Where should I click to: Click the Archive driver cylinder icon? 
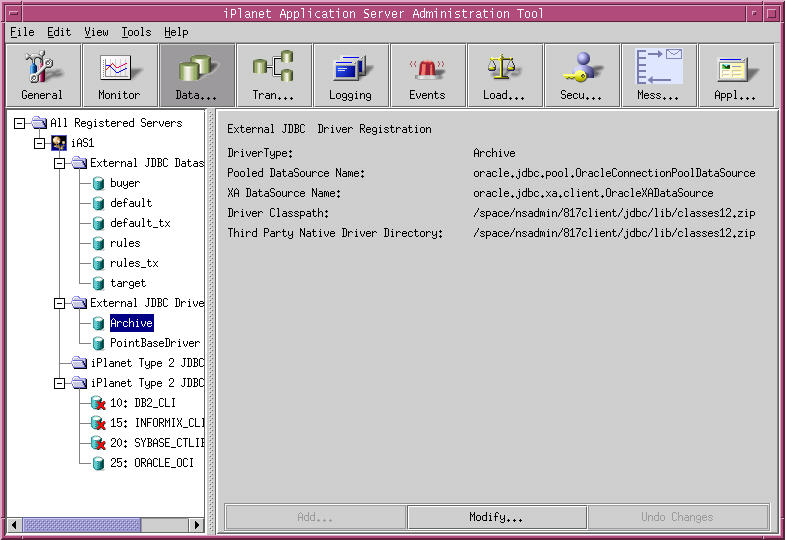(99, 323)
